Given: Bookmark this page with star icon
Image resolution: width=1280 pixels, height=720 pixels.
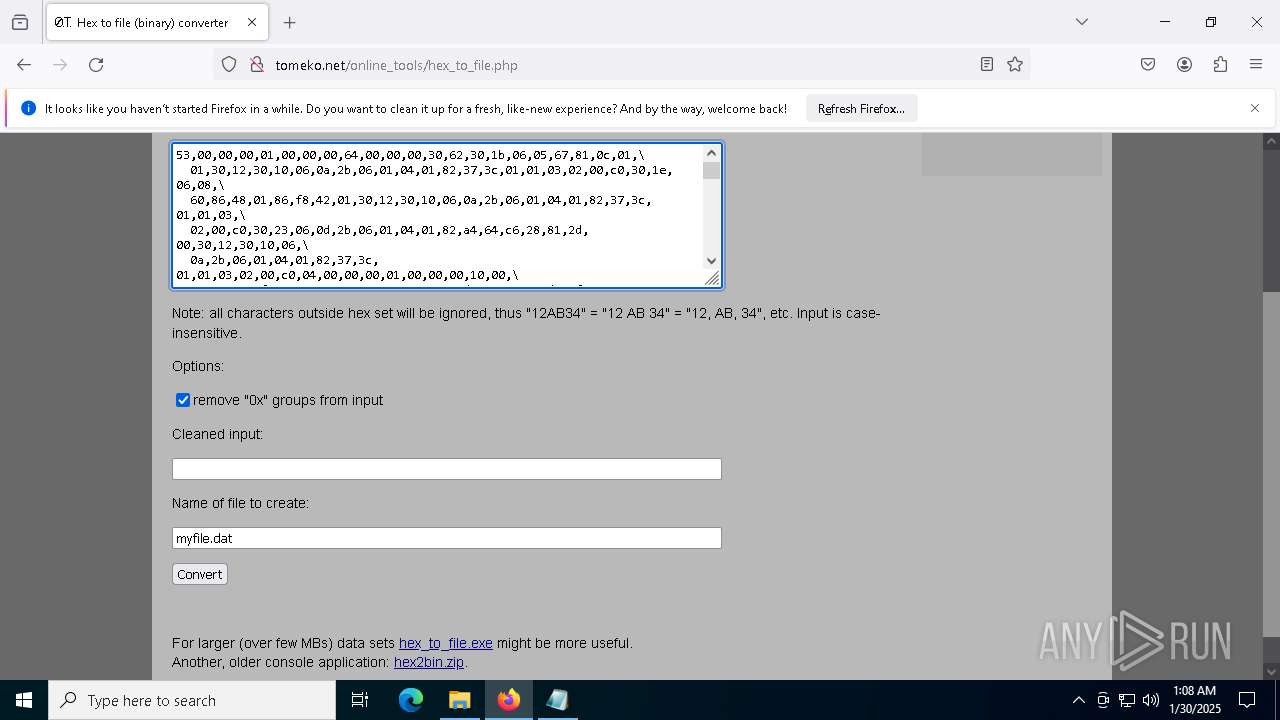Looking at the screenshot, I should [1015, 65].
